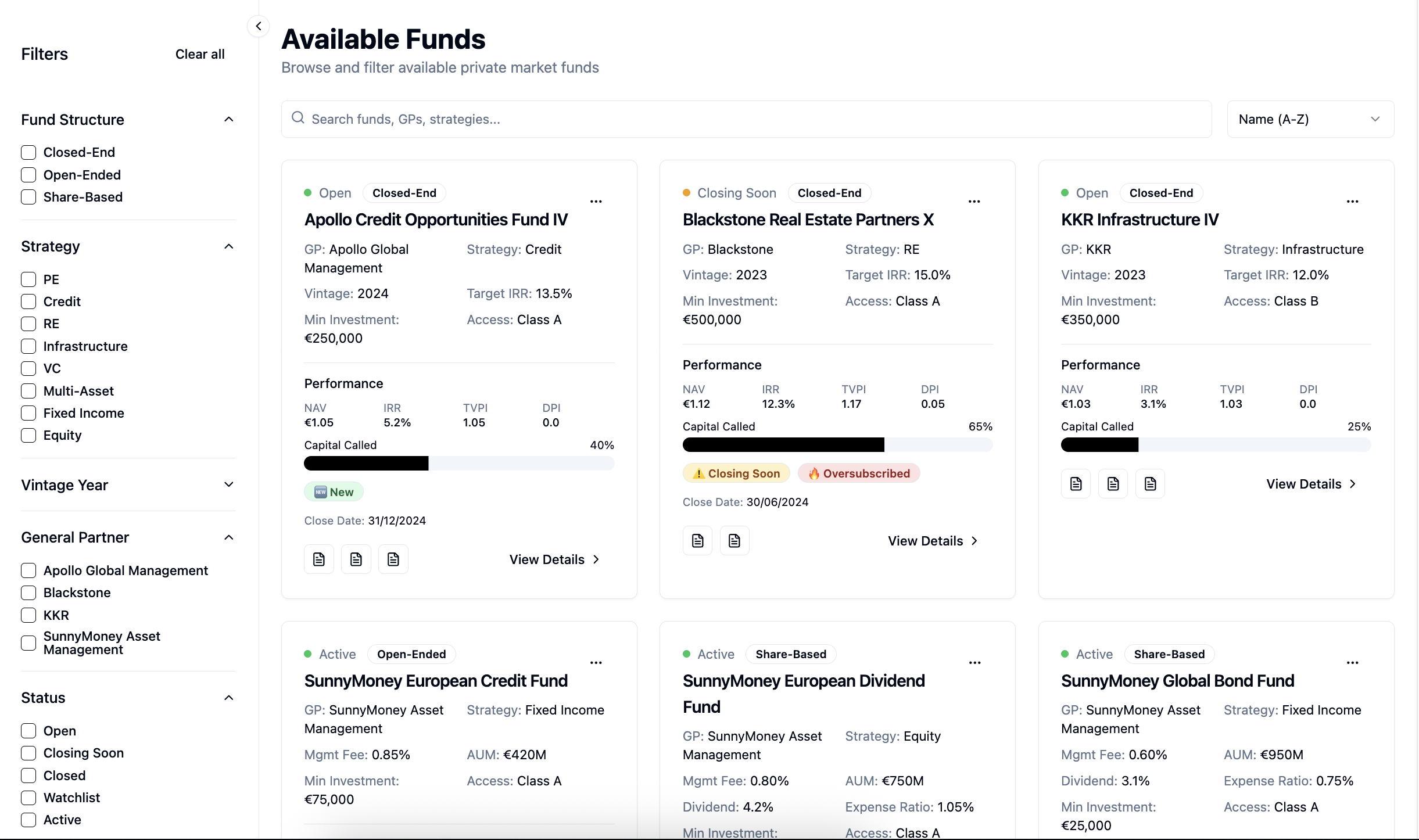
Task: Open first document icon on KKR Infrastructure card
Action: pos(1076,484)
